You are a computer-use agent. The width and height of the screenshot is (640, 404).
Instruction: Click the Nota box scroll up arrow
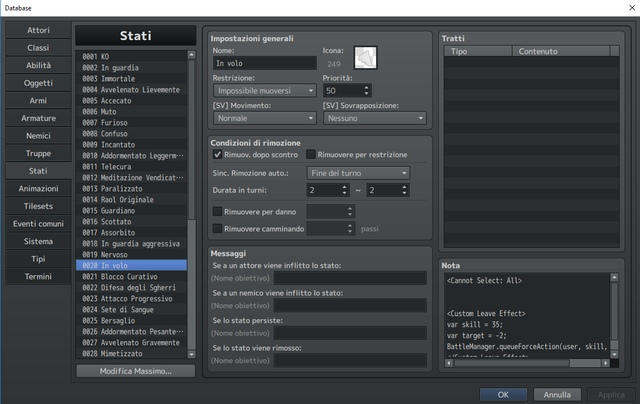pyautogui.click(x=614, y=277)
